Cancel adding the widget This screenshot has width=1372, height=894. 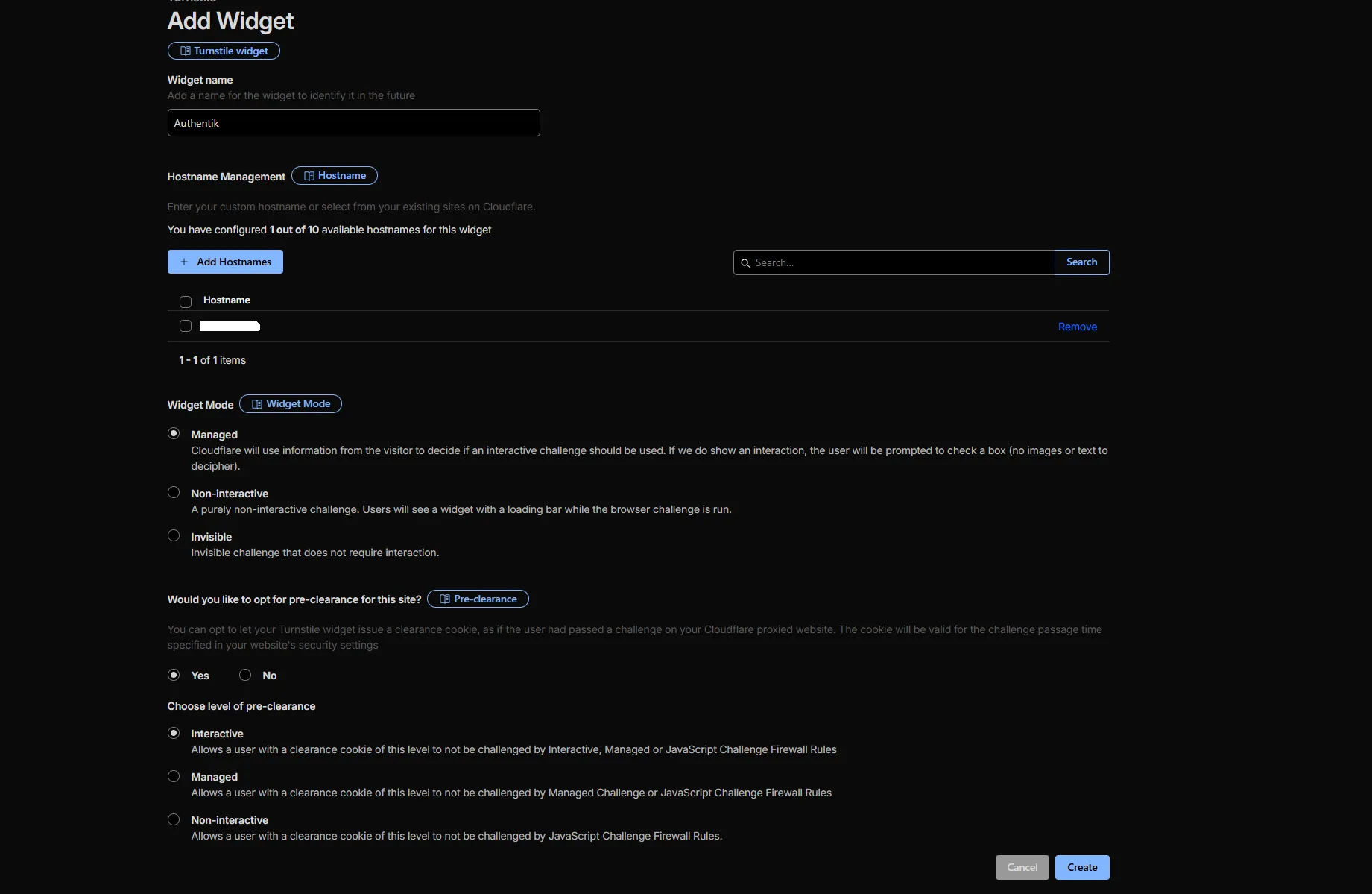click(1022, 868)
